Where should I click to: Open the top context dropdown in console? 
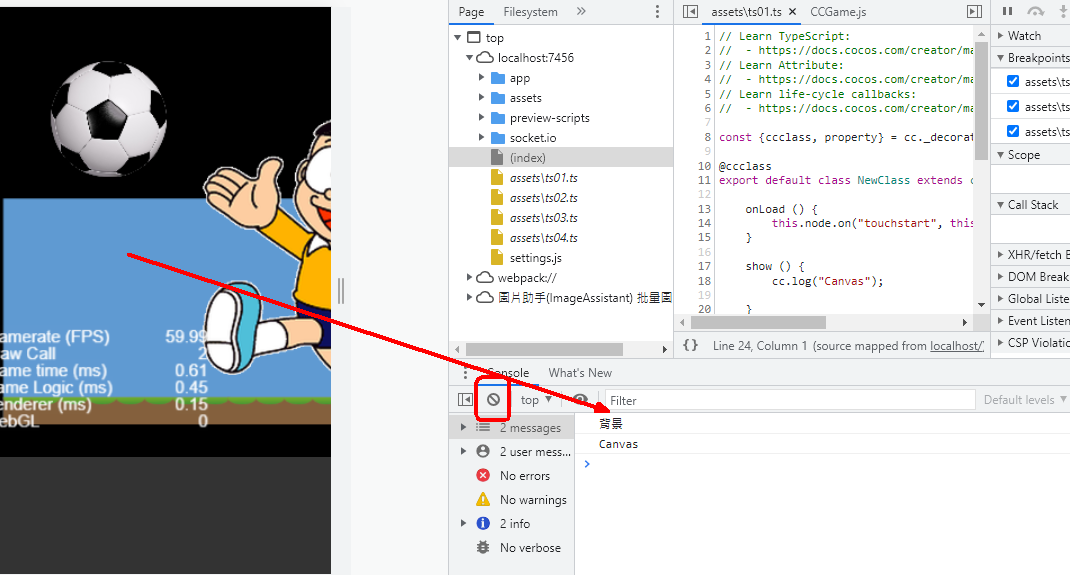tap(536, 400)
